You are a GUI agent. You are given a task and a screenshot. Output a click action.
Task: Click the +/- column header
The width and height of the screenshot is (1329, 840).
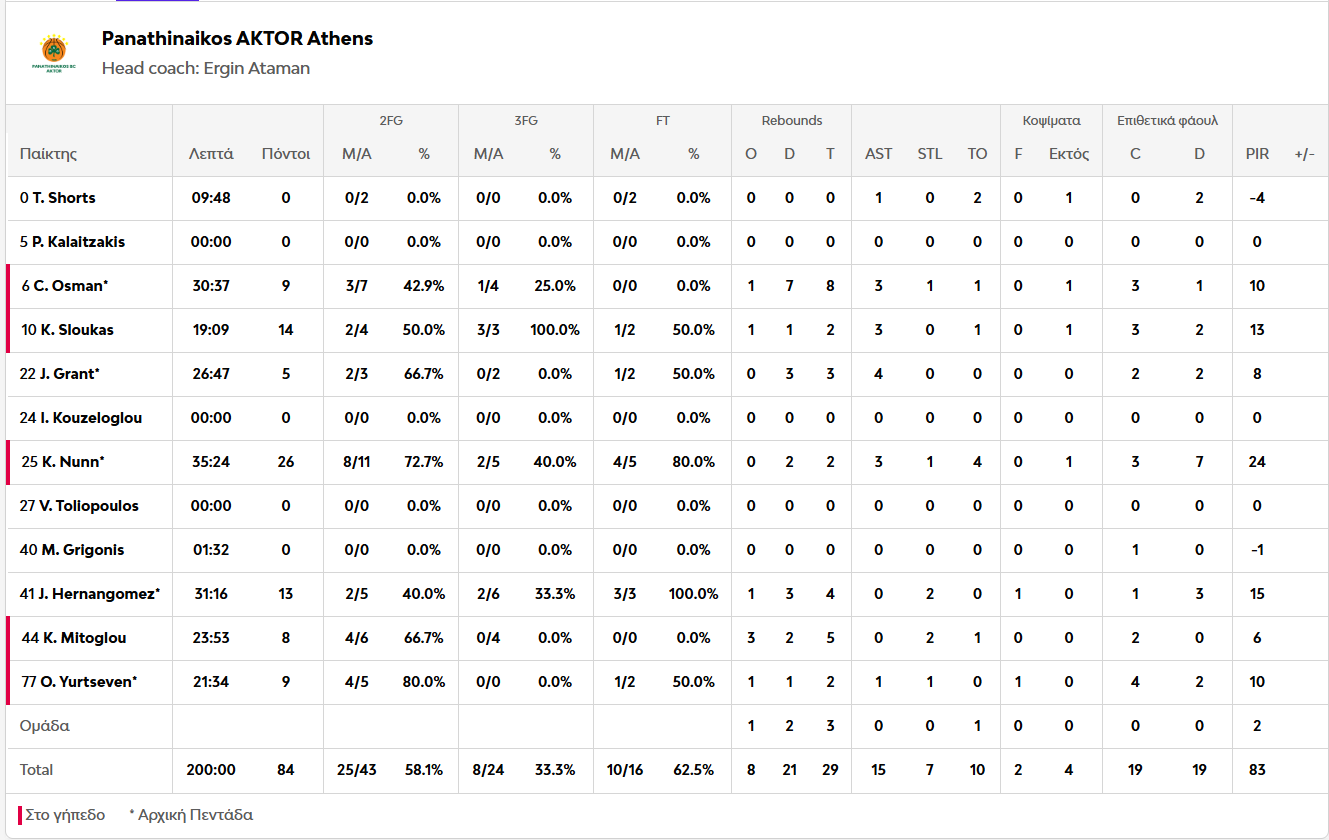[1304, 154]
